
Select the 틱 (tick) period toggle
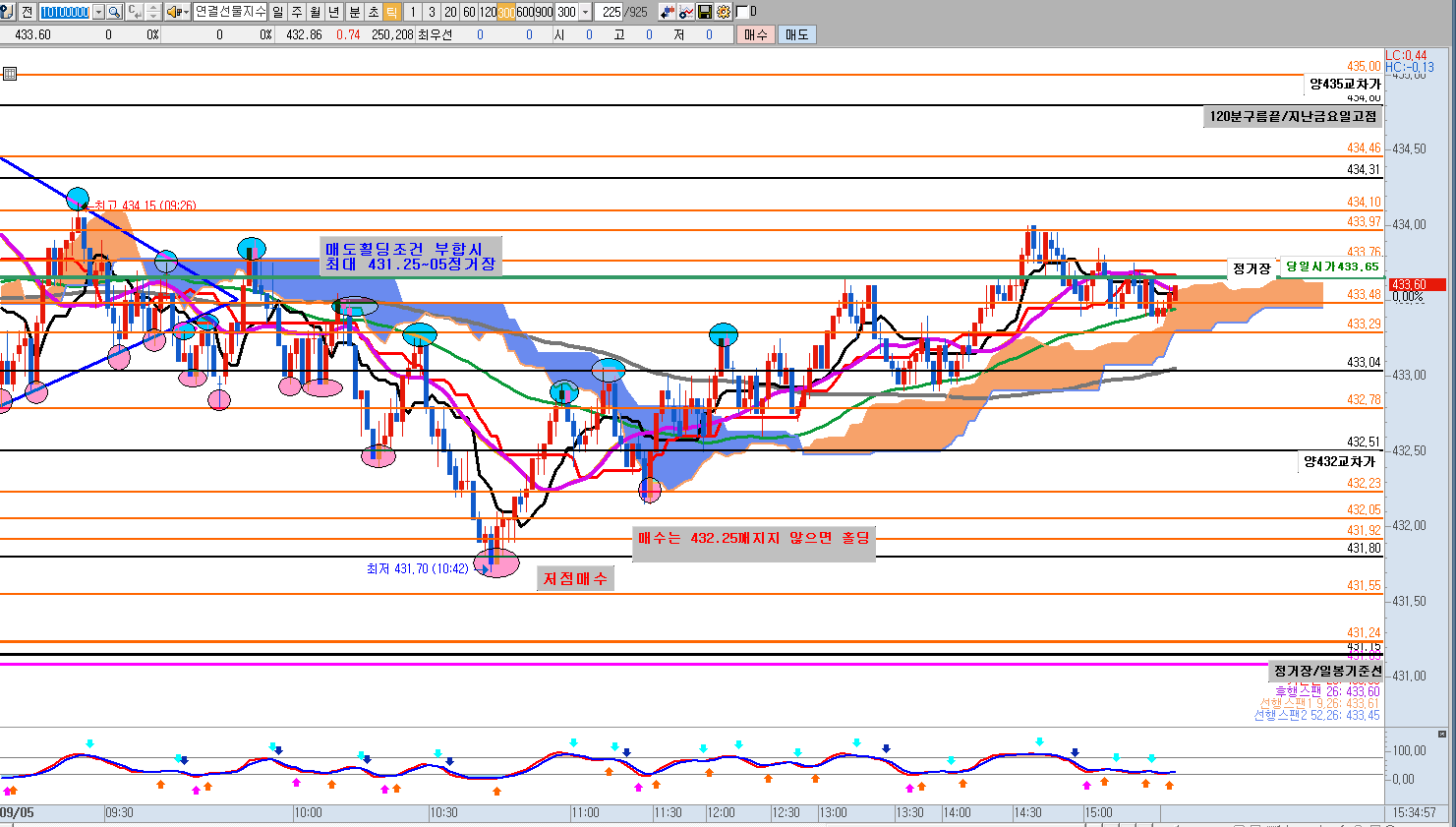[x=391, y=12]
